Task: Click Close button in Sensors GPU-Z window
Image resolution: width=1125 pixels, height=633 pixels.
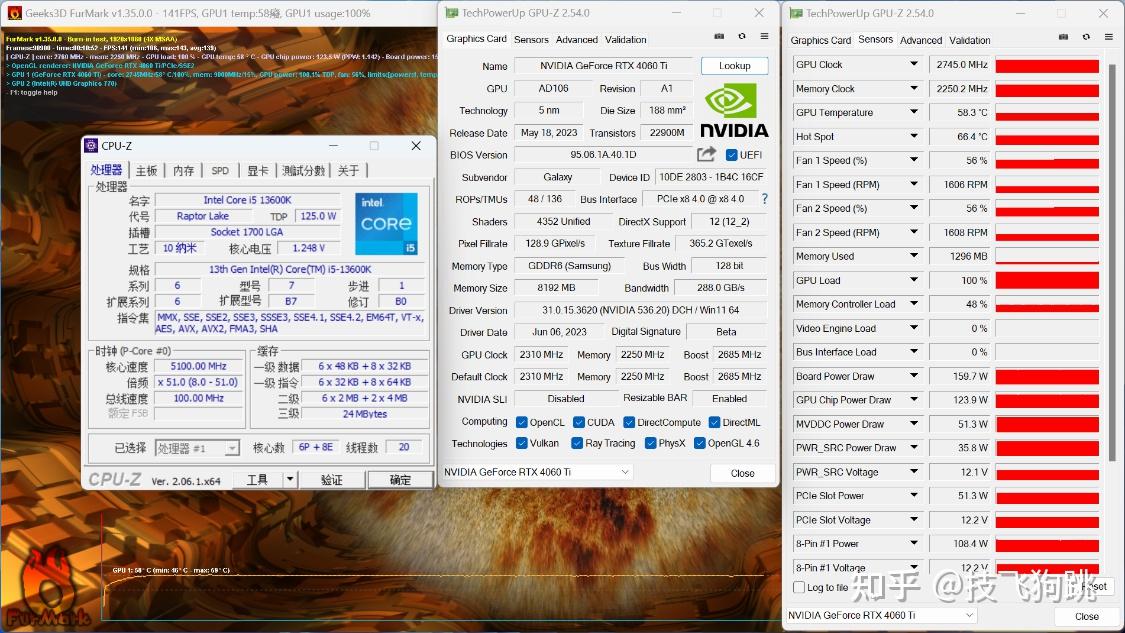Action: point(1086,616)
